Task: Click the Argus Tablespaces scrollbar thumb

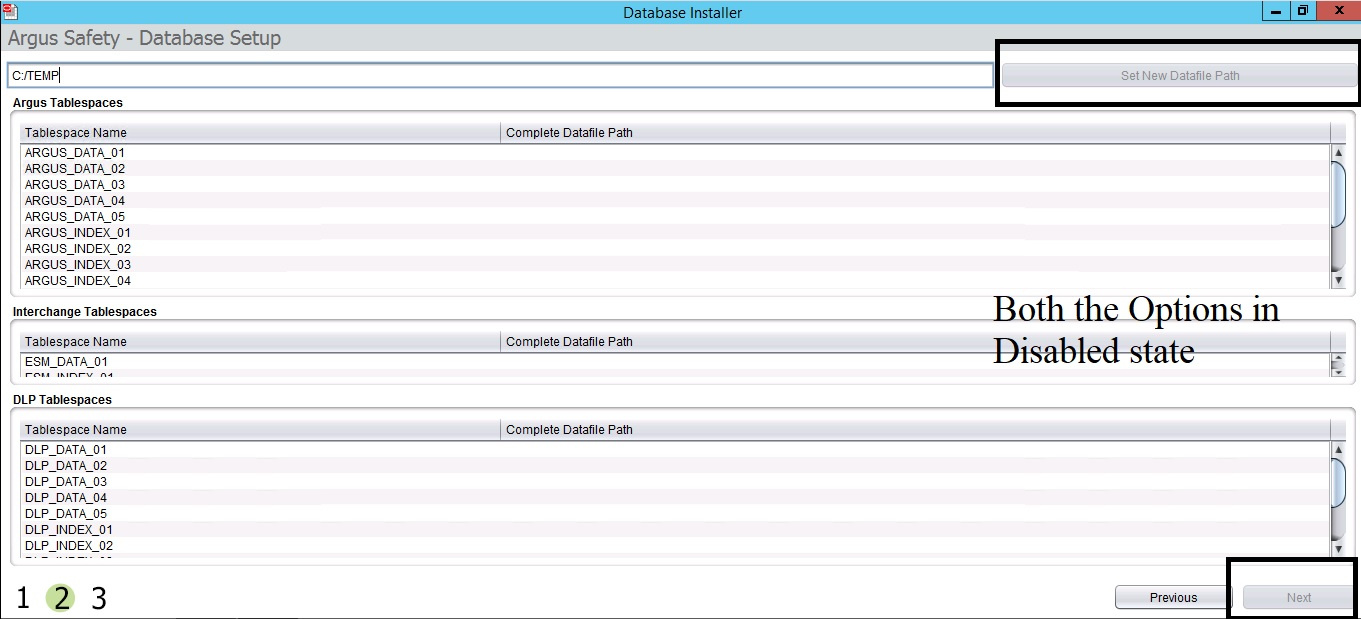Action: tap(1339, 196)
